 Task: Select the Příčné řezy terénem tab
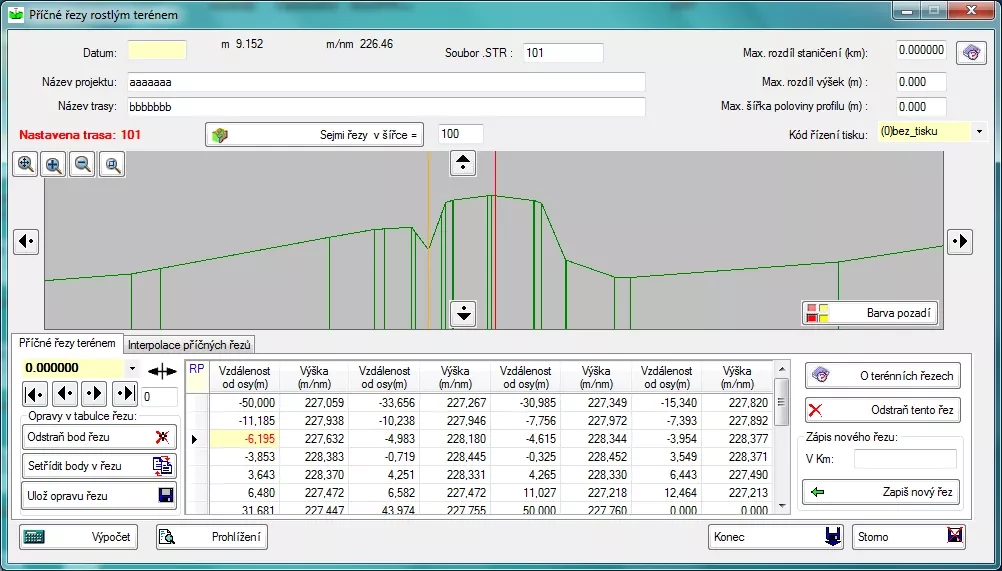coord(68,343)
